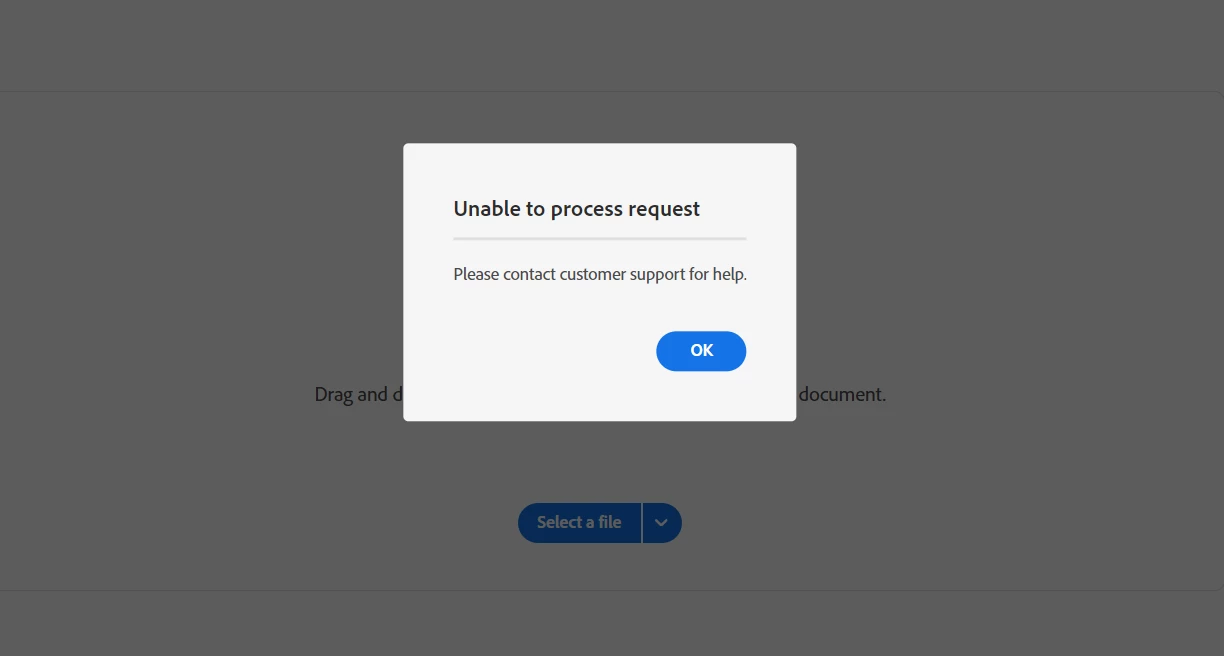Expand the chevron next to Select a file
This screenshot has width=1224, height=656.
[x=662, y=523]
